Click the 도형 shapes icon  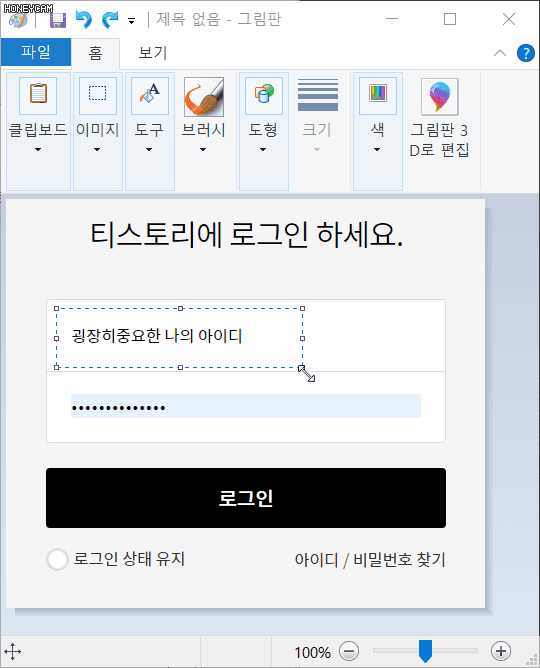click(264, 96)
